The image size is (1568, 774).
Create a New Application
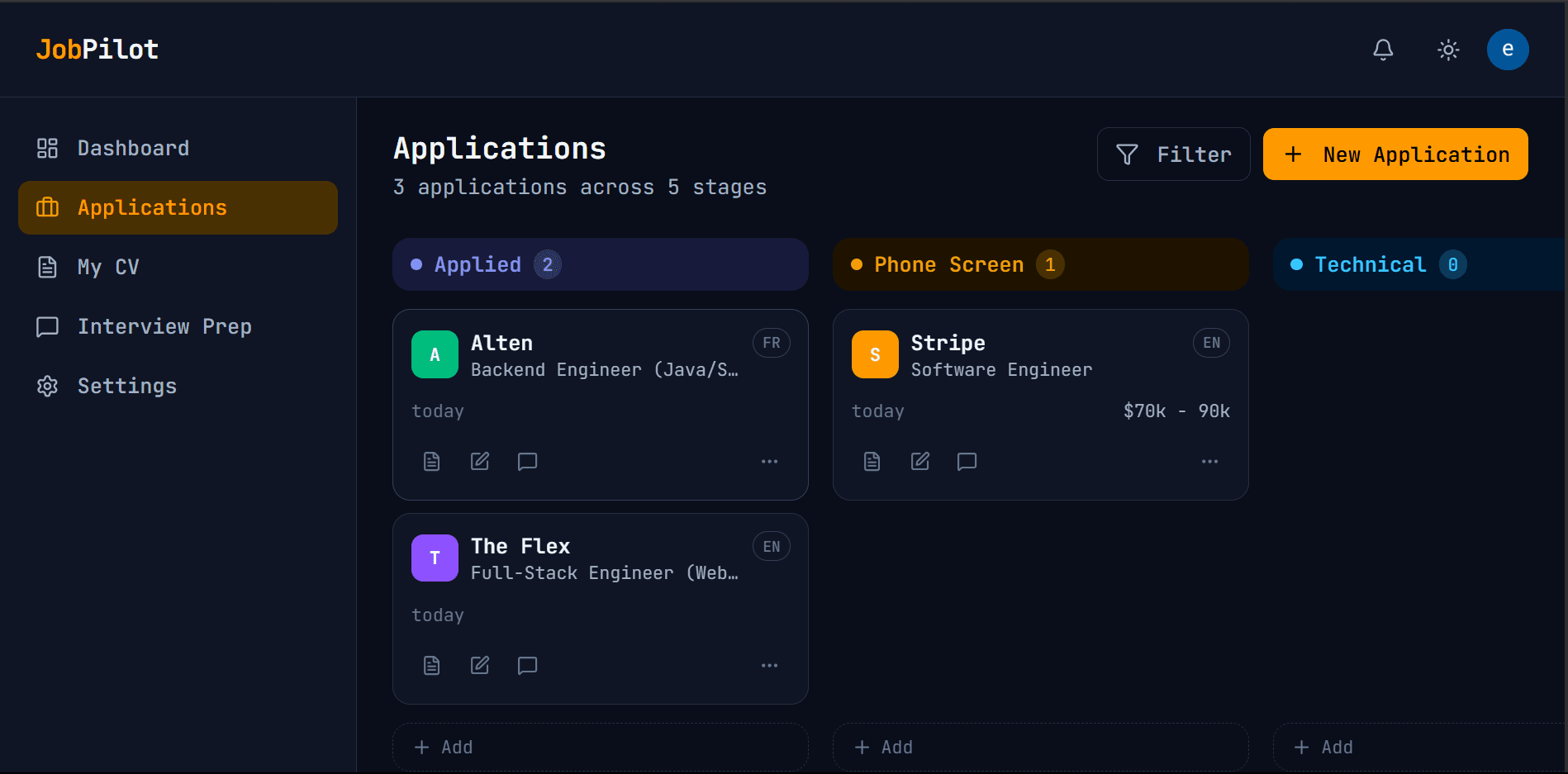tap(1395, 154)
